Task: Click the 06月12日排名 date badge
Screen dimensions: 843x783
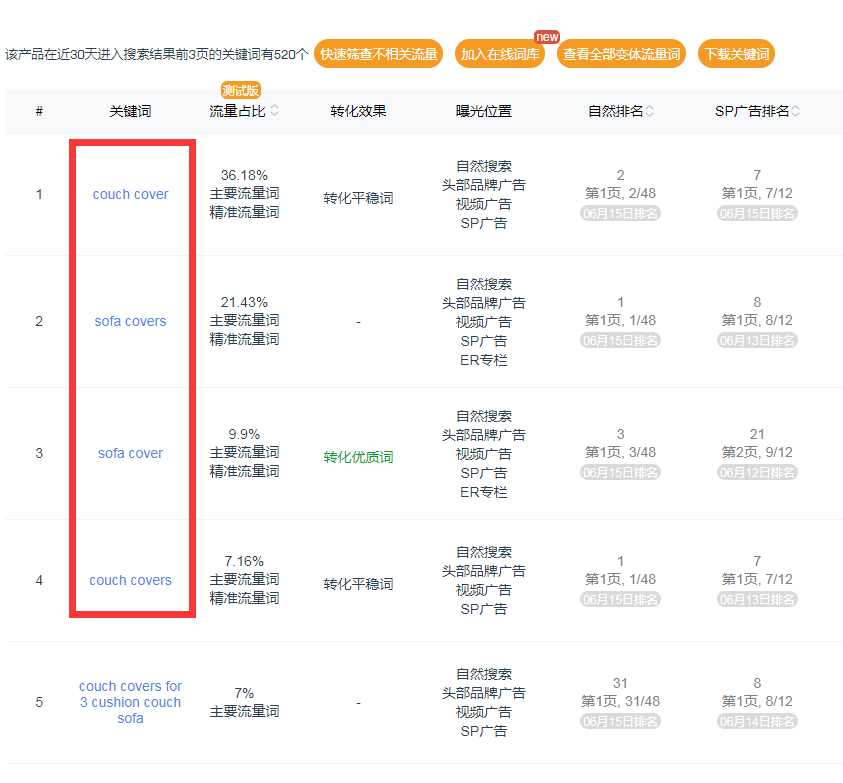Action: click(x=757, y=473)
